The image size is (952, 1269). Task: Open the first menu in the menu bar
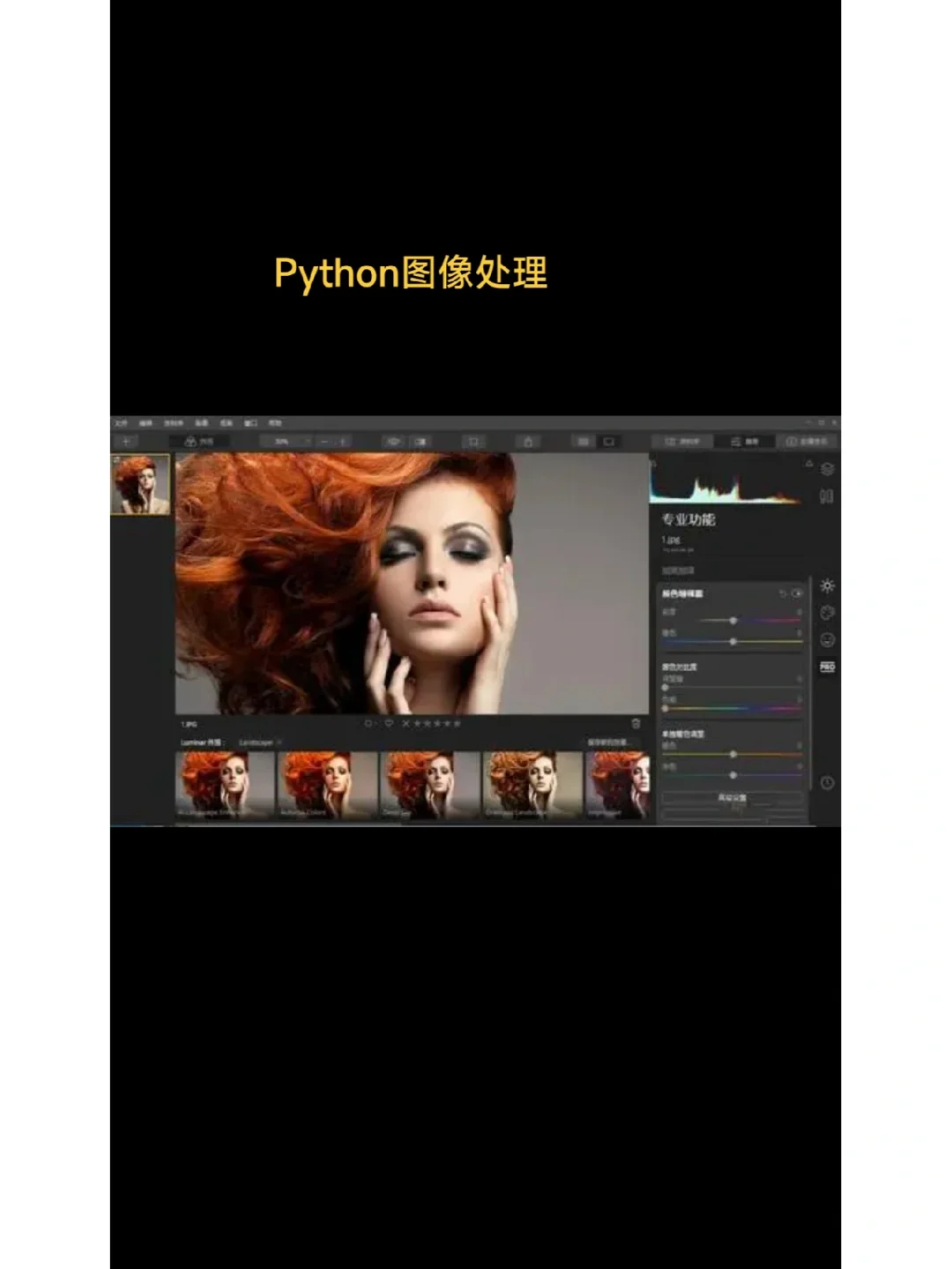click(121, 423)
